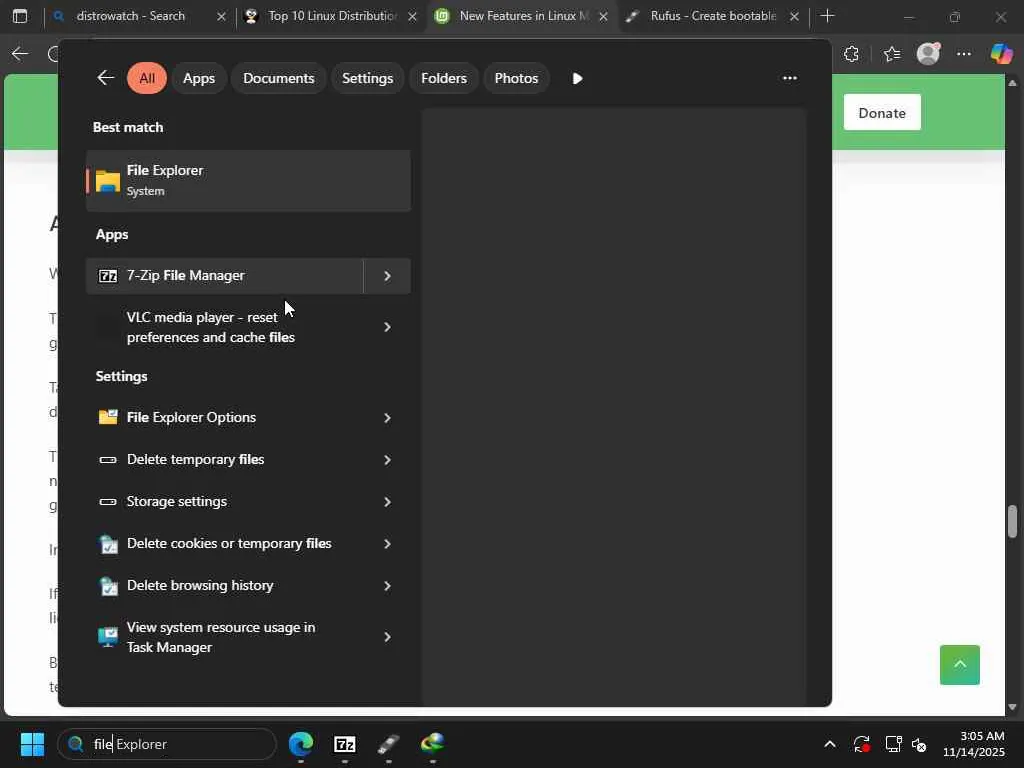Open Copilot in Edge toolbar
Screen dimensions: 1024x768
1001,54
